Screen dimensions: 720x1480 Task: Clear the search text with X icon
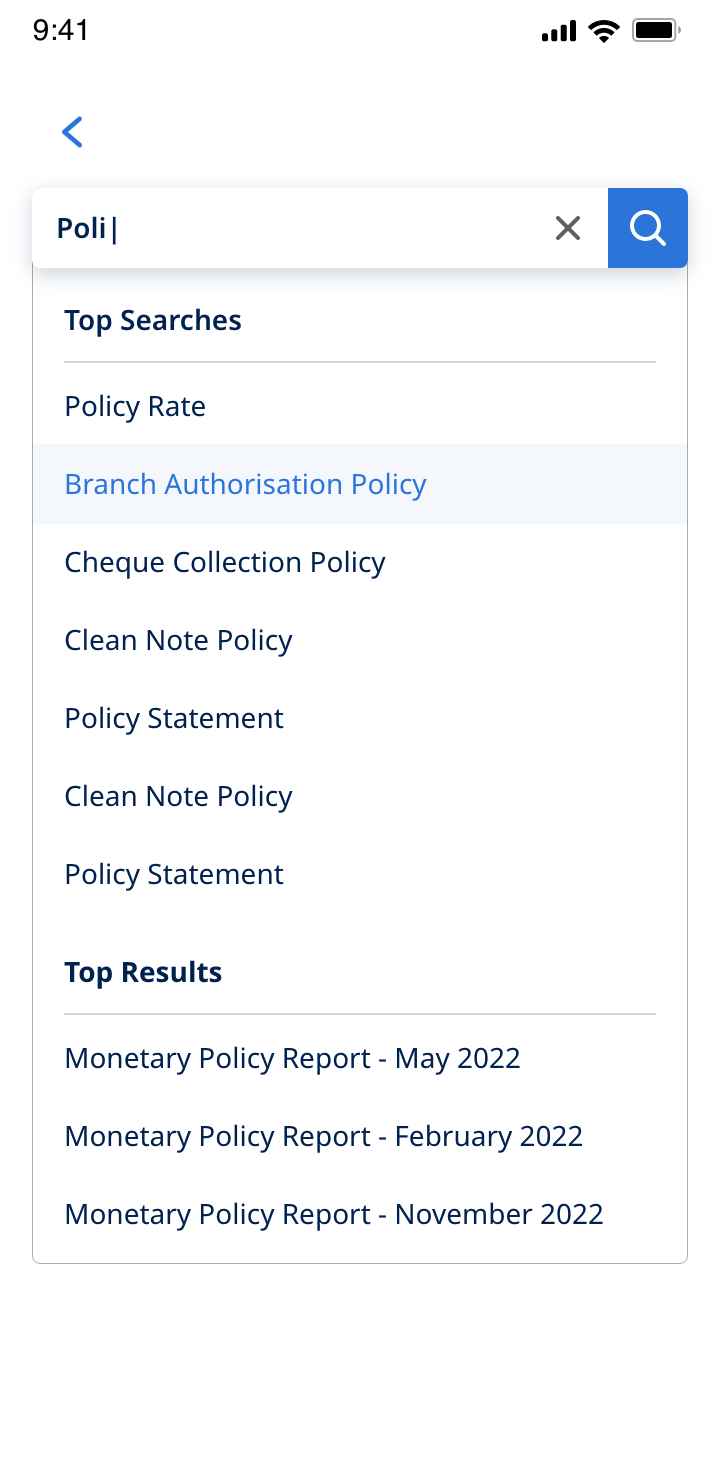coord(568,228)
